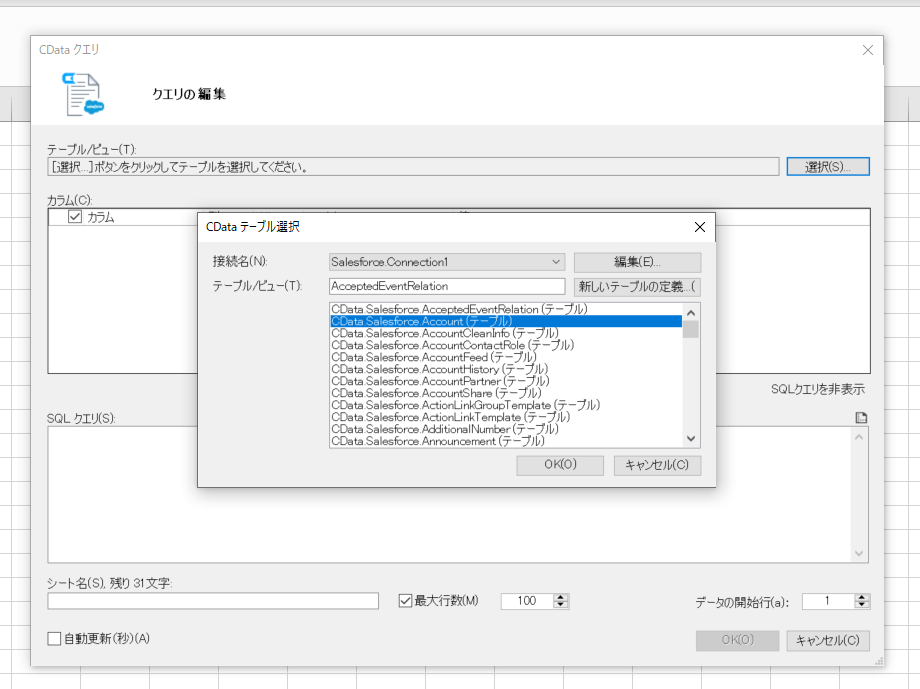
Task: Click the SQL query save icon
Action: [x=861, y=418]
